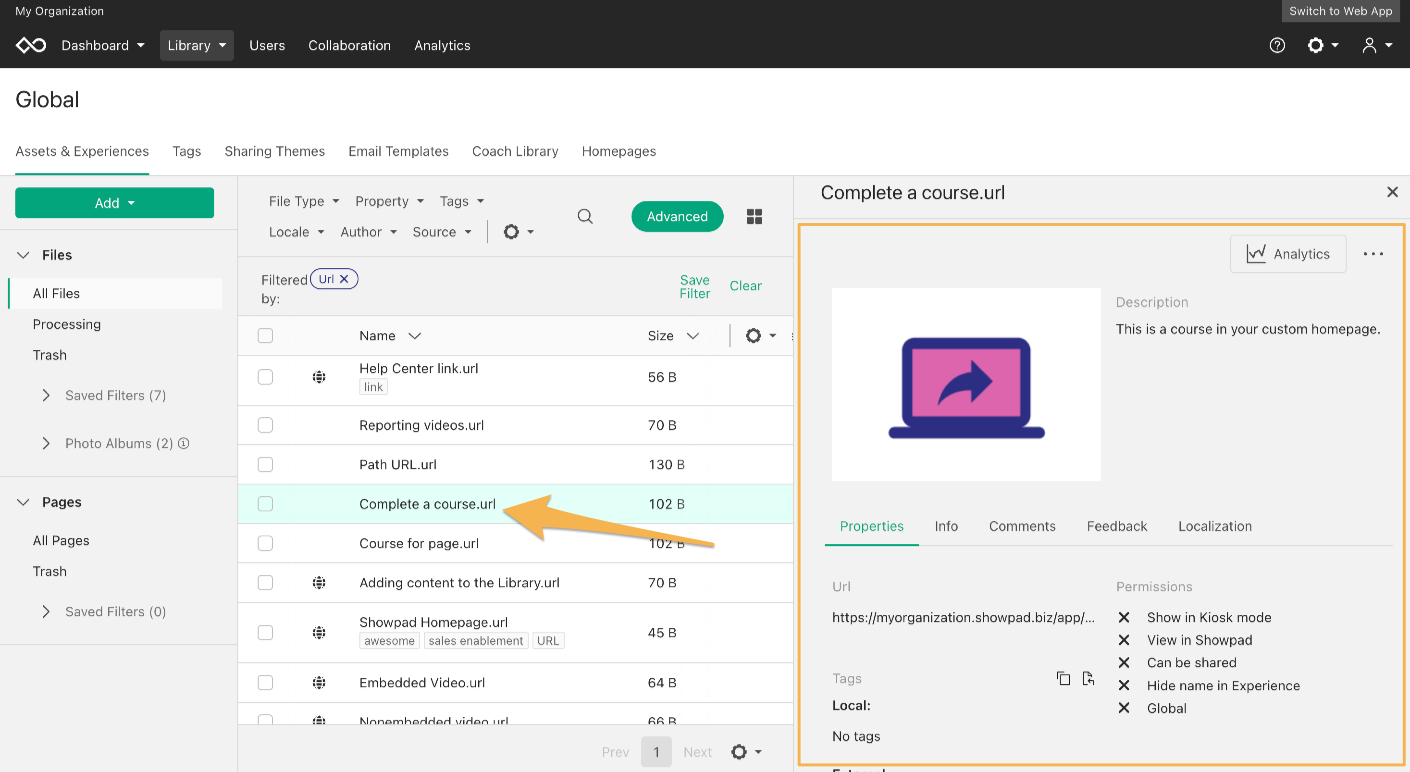Expand Saved Filters (7) under Files
This screenshot has height=772, width=1410.
point(46,395)
